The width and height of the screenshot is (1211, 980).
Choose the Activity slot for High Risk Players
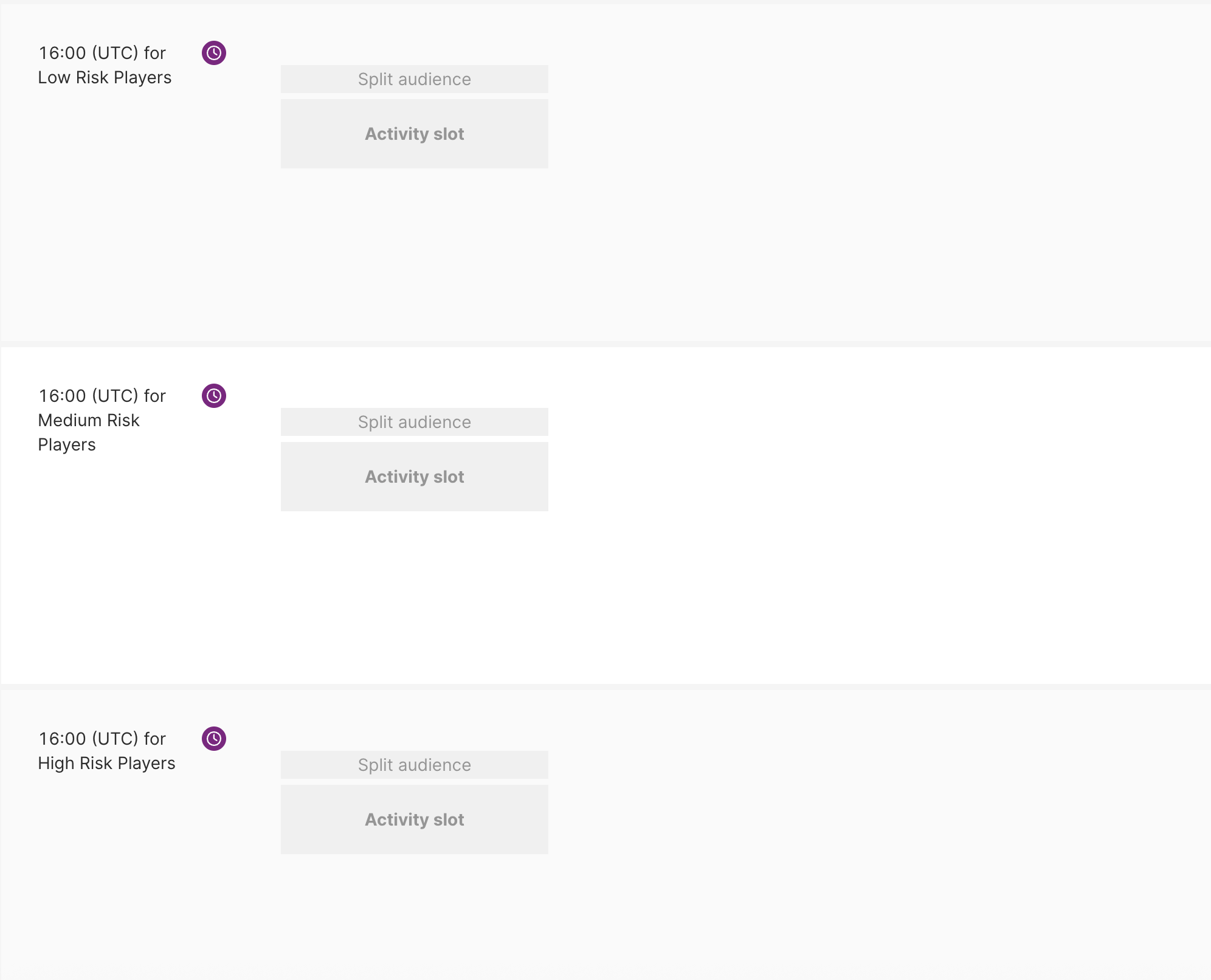click(x=414, y=820)
